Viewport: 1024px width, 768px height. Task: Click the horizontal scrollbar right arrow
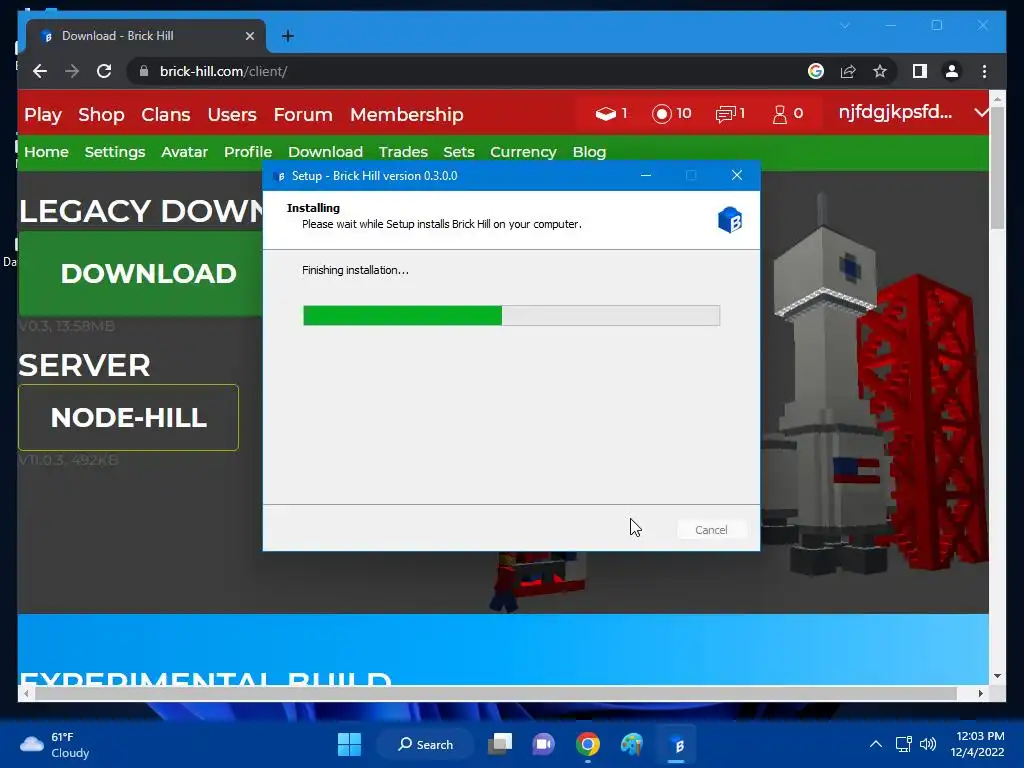point(981,694)
